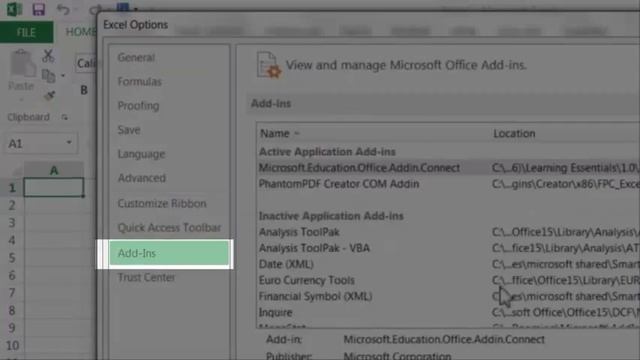Click the Save icon in quick access toolbar
Viewport: 640px width, 360px height.
[38, 9]
